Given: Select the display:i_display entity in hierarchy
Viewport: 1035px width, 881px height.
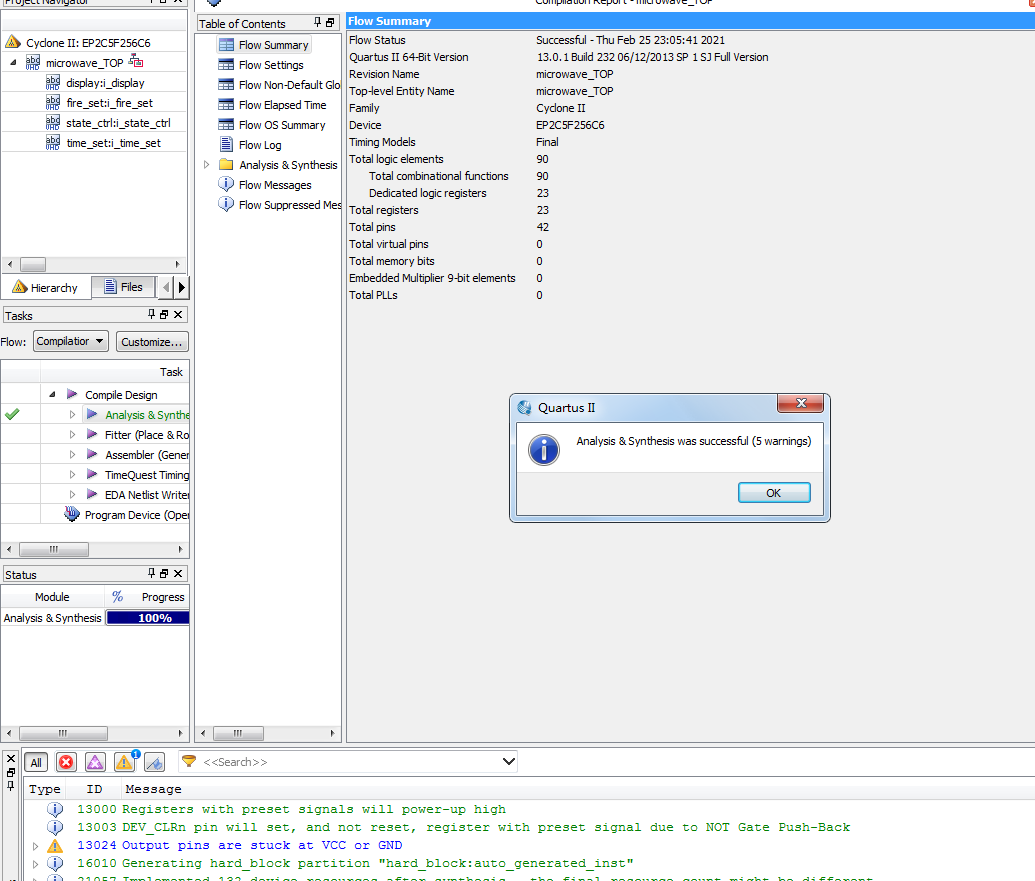Looking at the screenshot, I should [x=105, y=83].
